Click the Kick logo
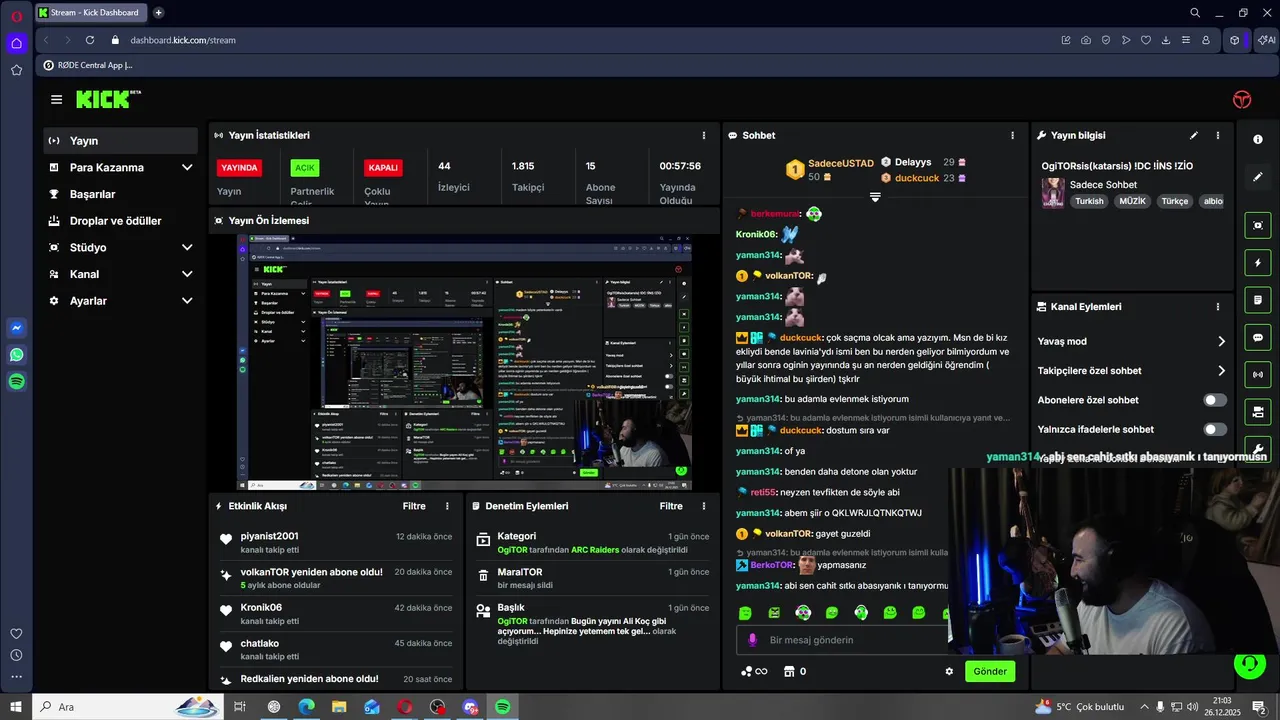Image resolution: width=1280 pixels, height=720 pixels. click(x=108, y=99)
